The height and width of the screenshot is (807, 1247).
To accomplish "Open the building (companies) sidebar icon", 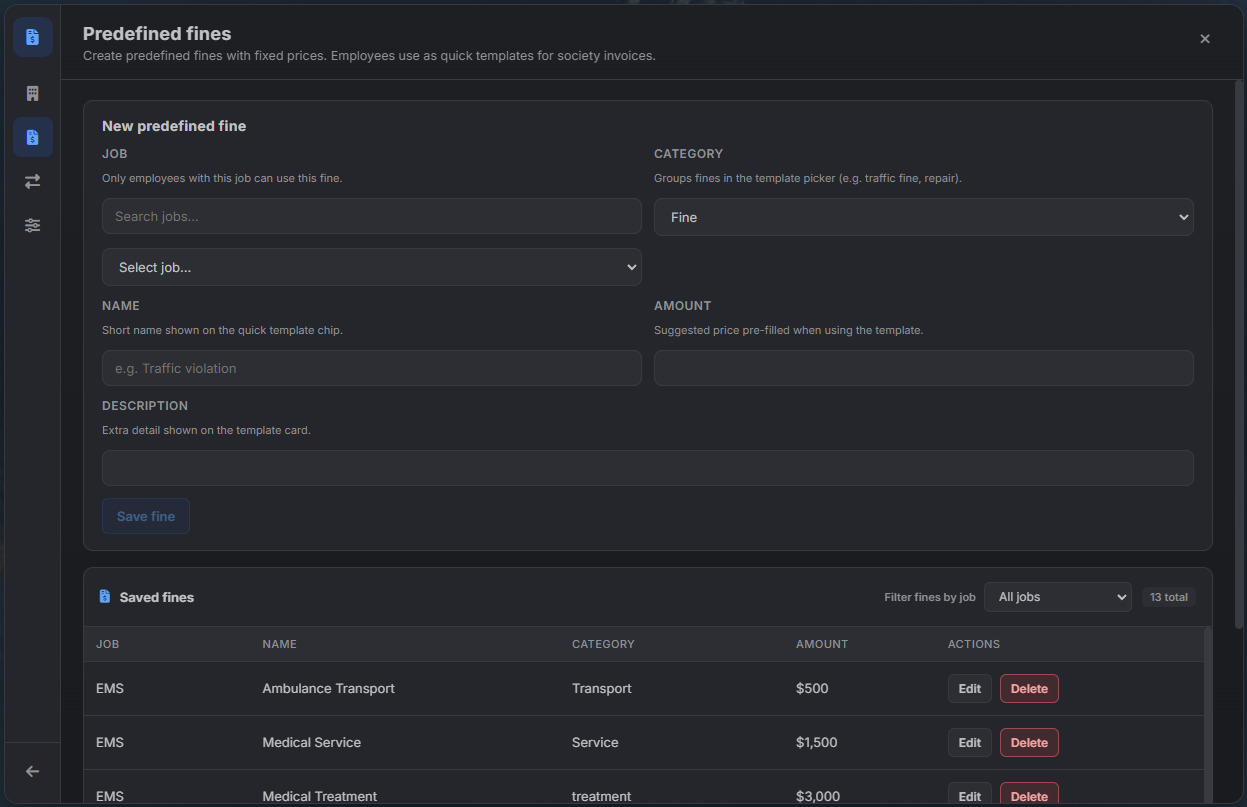I will pyautogui.click(x=33, y=93).
